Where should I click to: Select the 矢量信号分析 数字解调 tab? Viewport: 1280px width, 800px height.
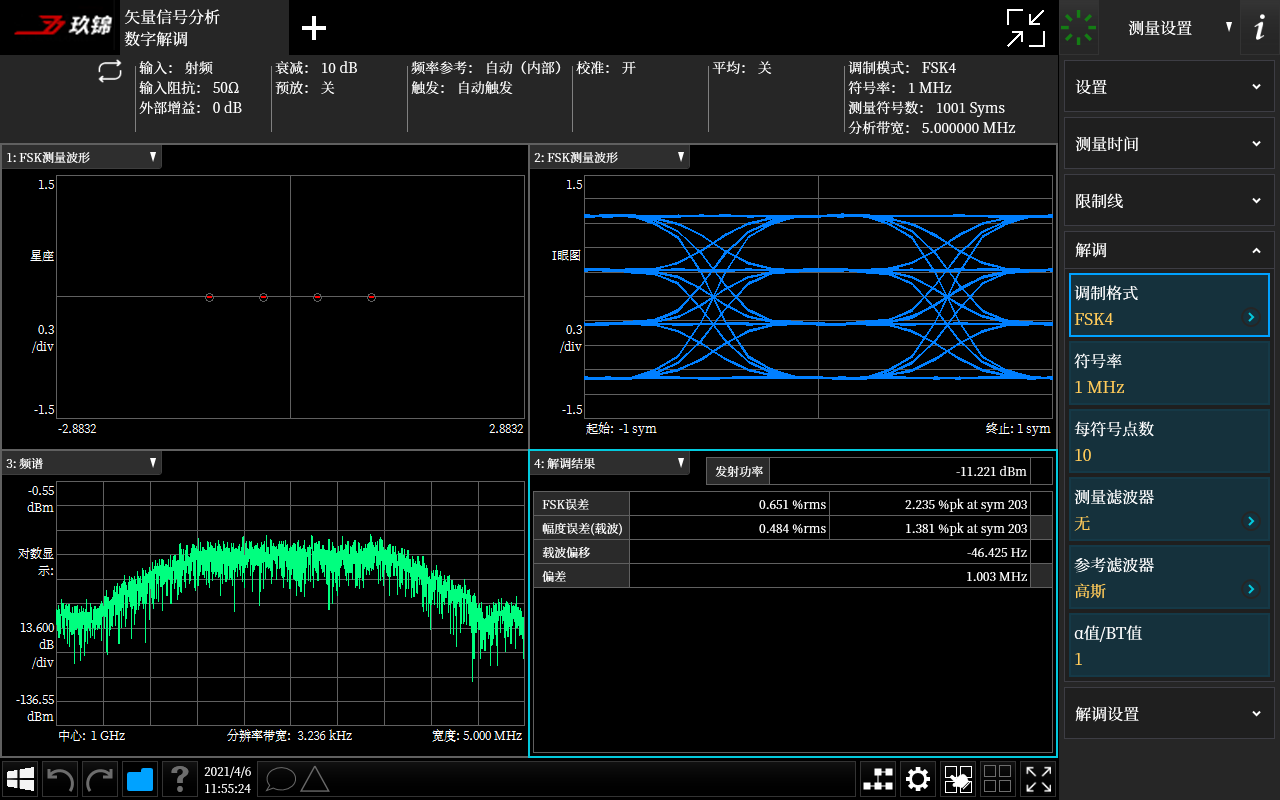click(x=204, y=28)
